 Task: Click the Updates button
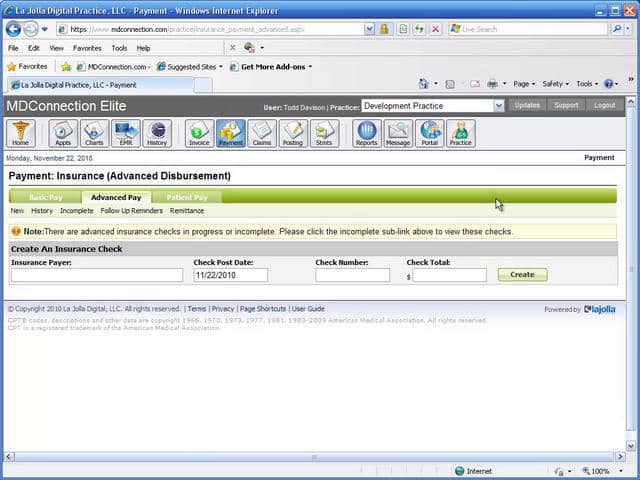coord(527,105)
